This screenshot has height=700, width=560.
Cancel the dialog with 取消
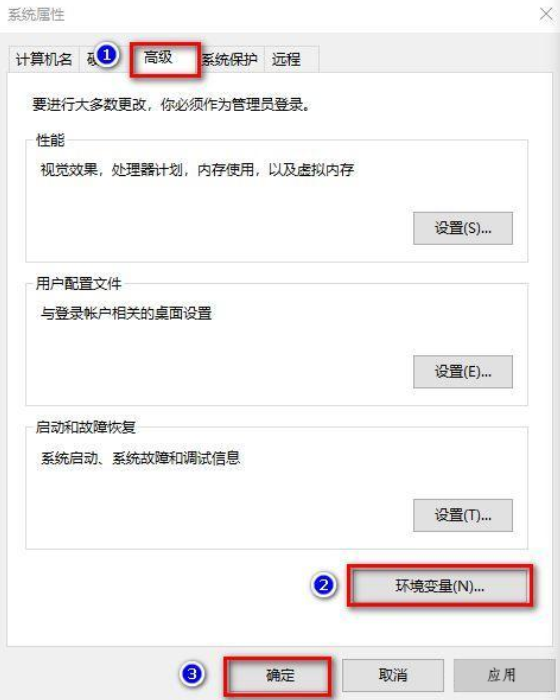393,675
